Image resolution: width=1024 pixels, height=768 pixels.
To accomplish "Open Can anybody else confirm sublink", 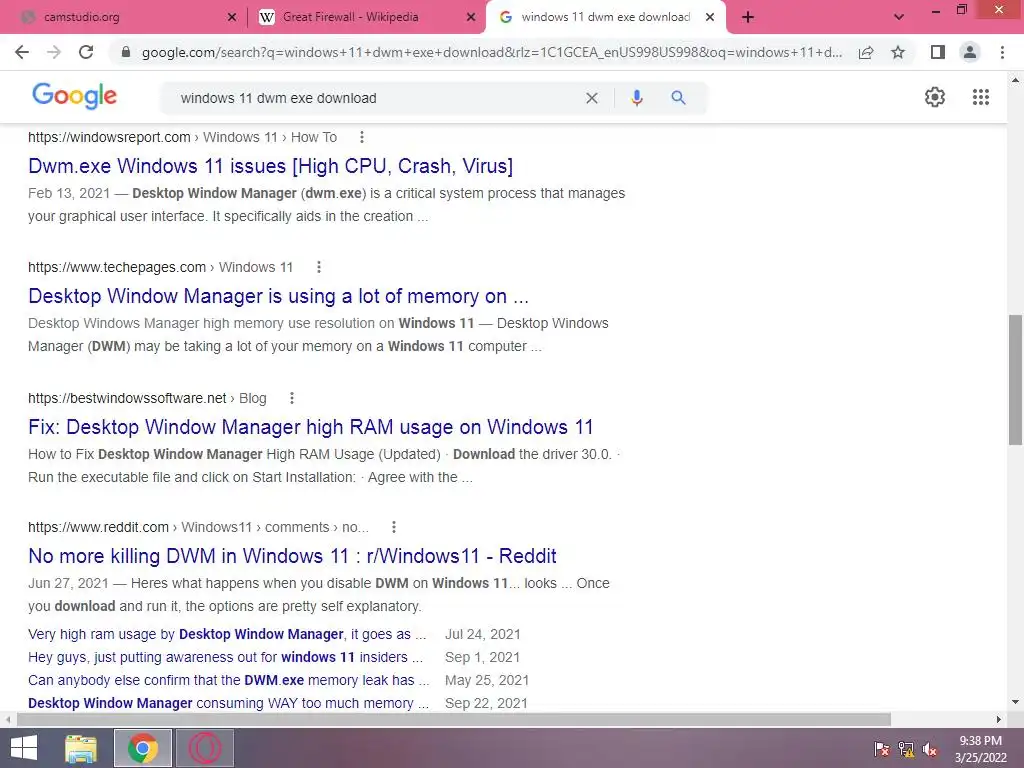I will (x=229, y=680).
